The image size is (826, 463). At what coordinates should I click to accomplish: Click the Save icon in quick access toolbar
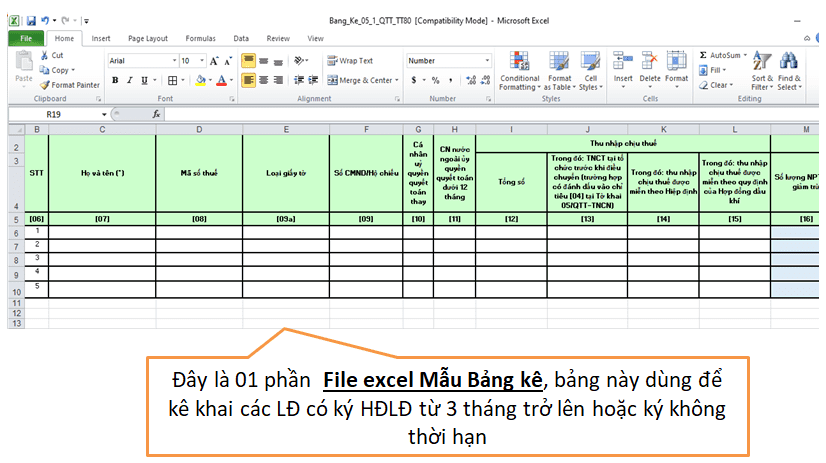[31, 19]
